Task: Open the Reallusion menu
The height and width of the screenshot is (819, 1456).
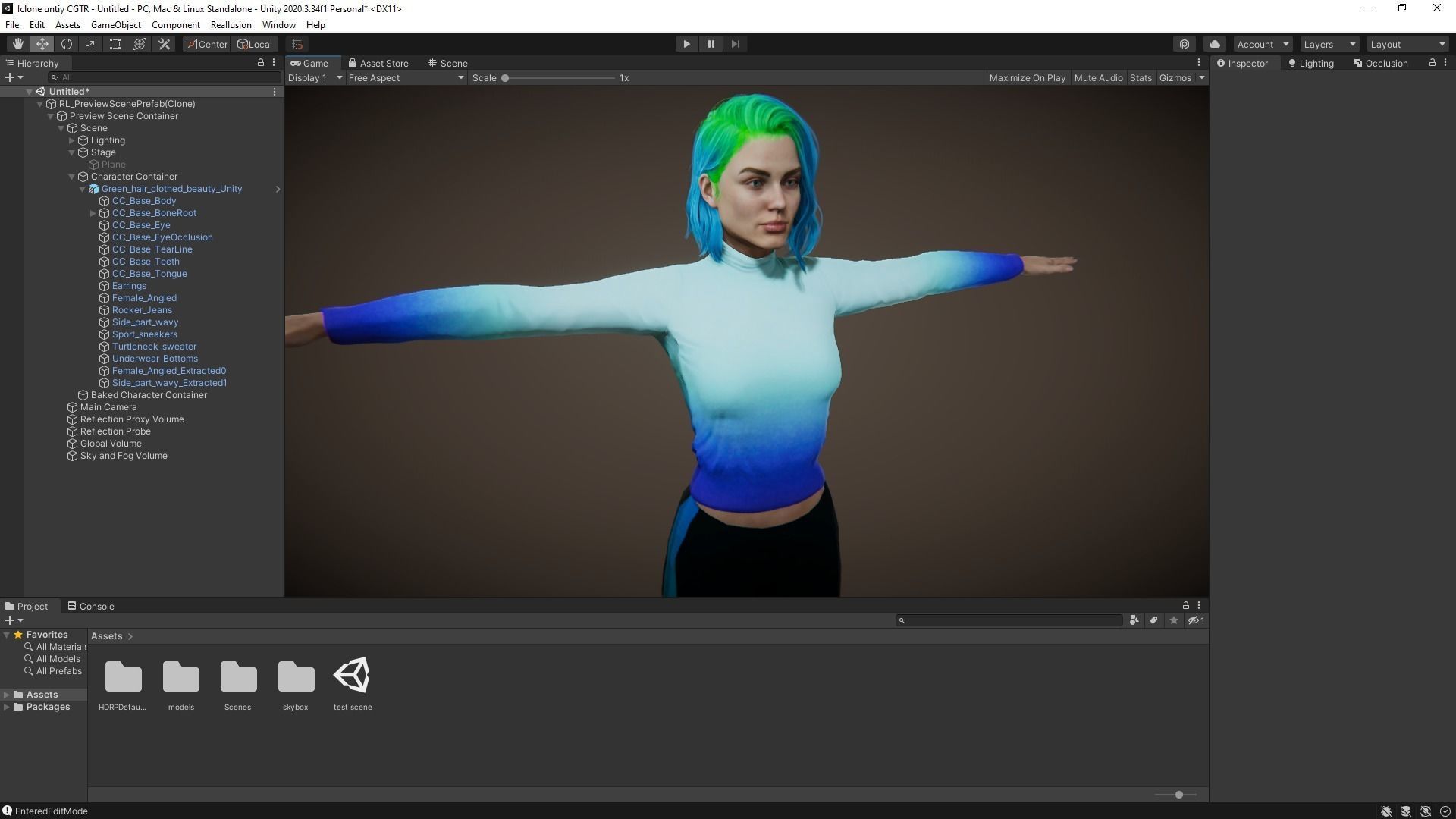Action: 231,25
